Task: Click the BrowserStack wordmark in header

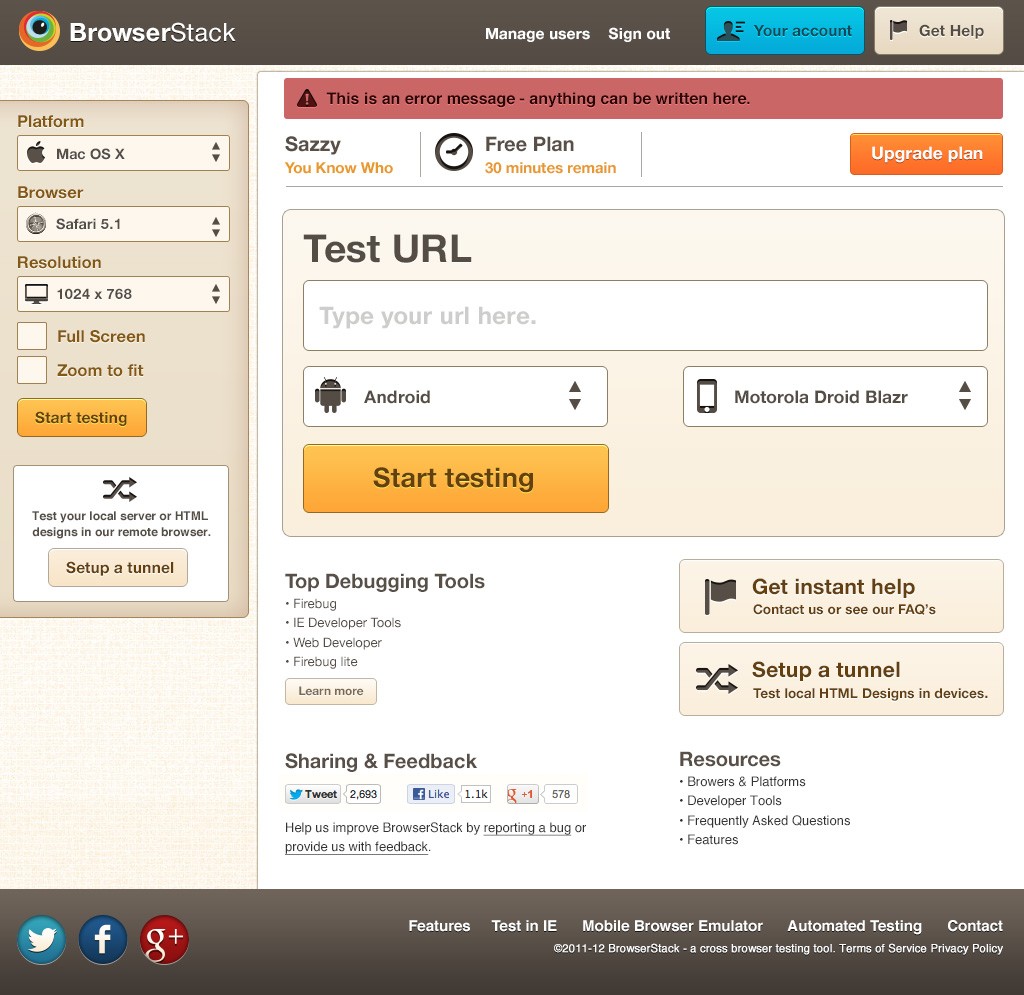Action: (152, 33)
